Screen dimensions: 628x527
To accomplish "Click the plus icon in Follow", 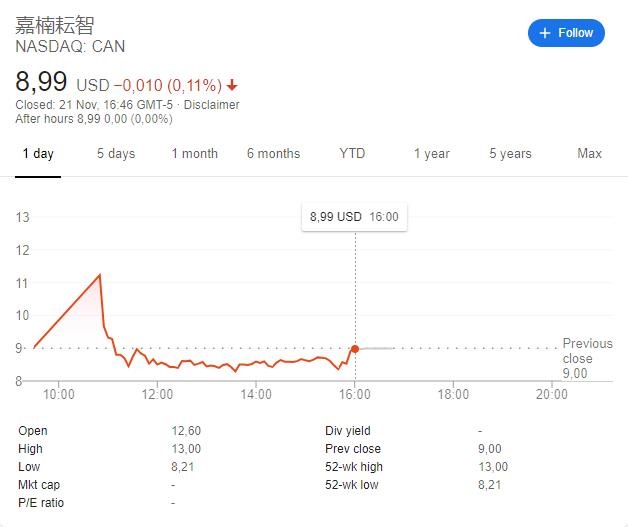I will (x=545, y=33).
